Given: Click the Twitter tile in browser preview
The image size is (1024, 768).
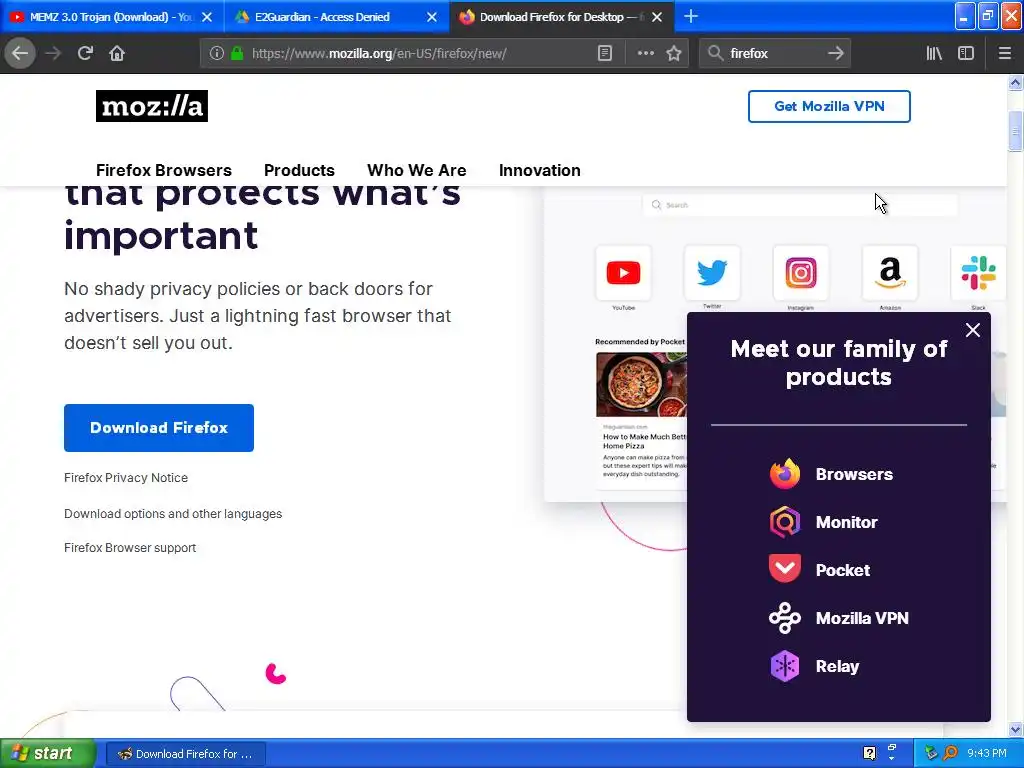Looking at the screenshot, I should (712, 272).
